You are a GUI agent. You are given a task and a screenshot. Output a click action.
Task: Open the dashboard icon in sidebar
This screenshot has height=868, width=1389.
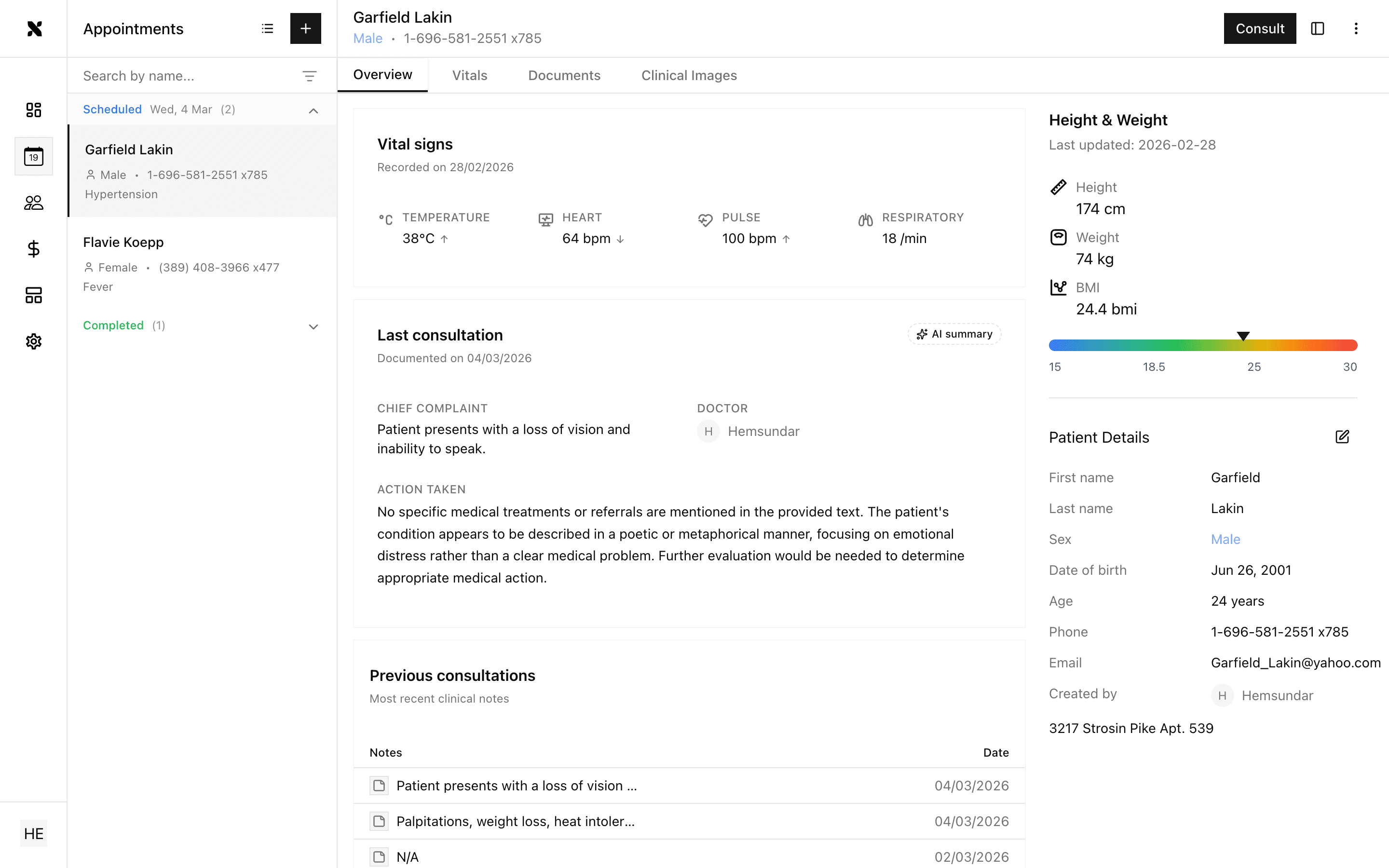coord(33,109)
